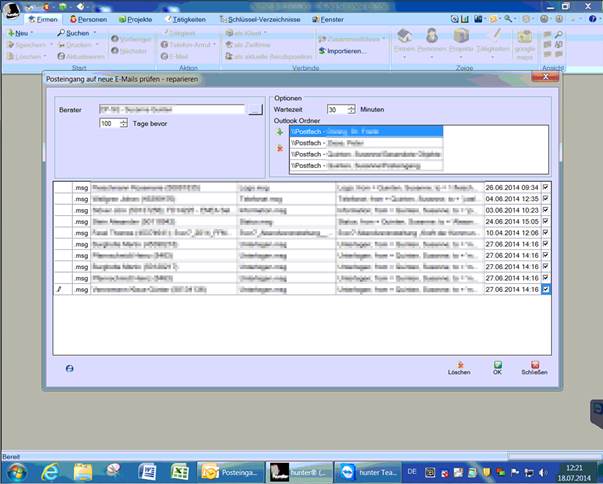Click the help icon in dialog footer
The height and width of the screenshot is (484, 603).
(69, 368)
